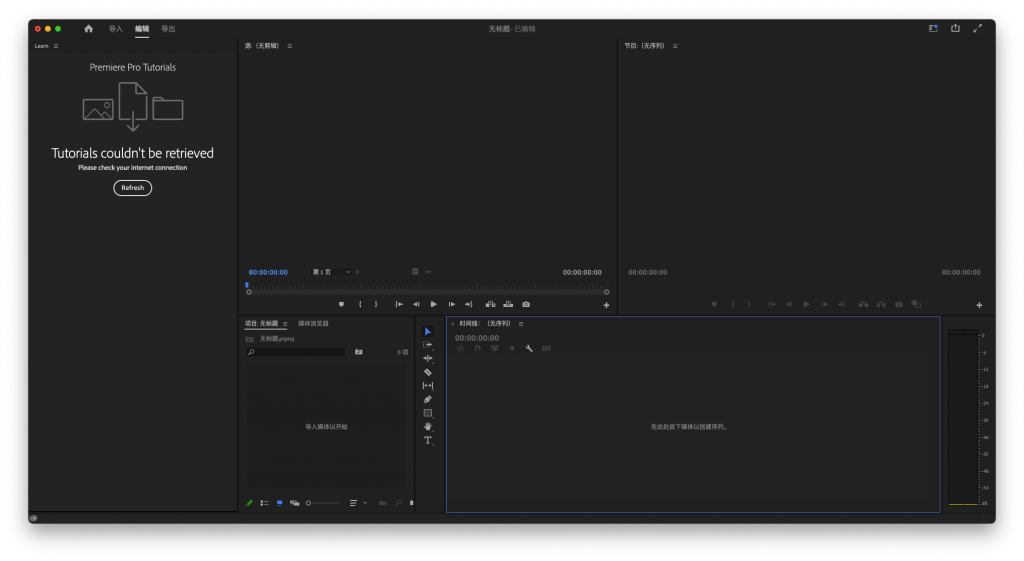Toggle project writable green pencil icon
This screenshot has width=1024, height=561.
point(249,503)
